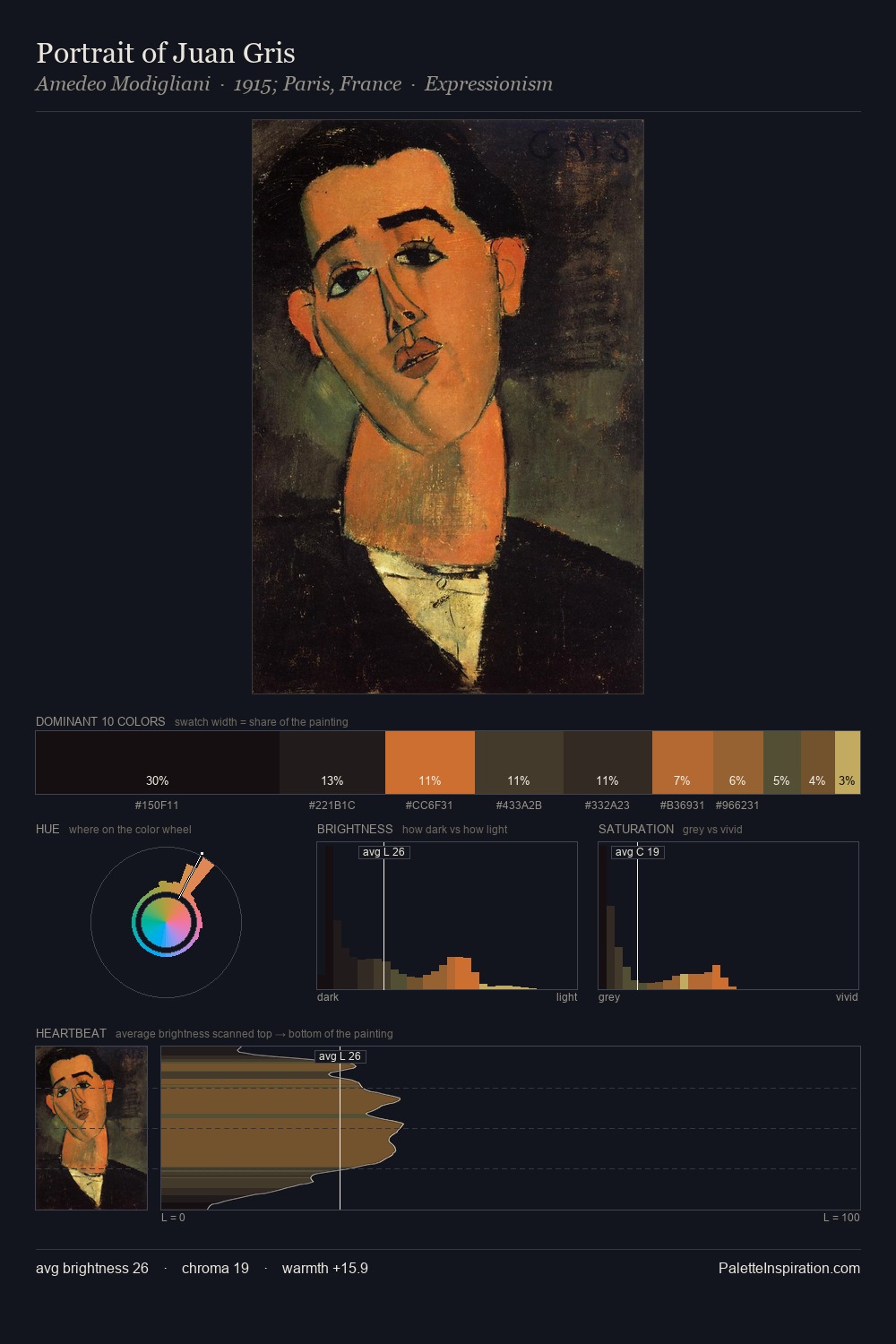896x1344 pixels.
Task: Click the hex label #150F11
Action: (157, 806)
